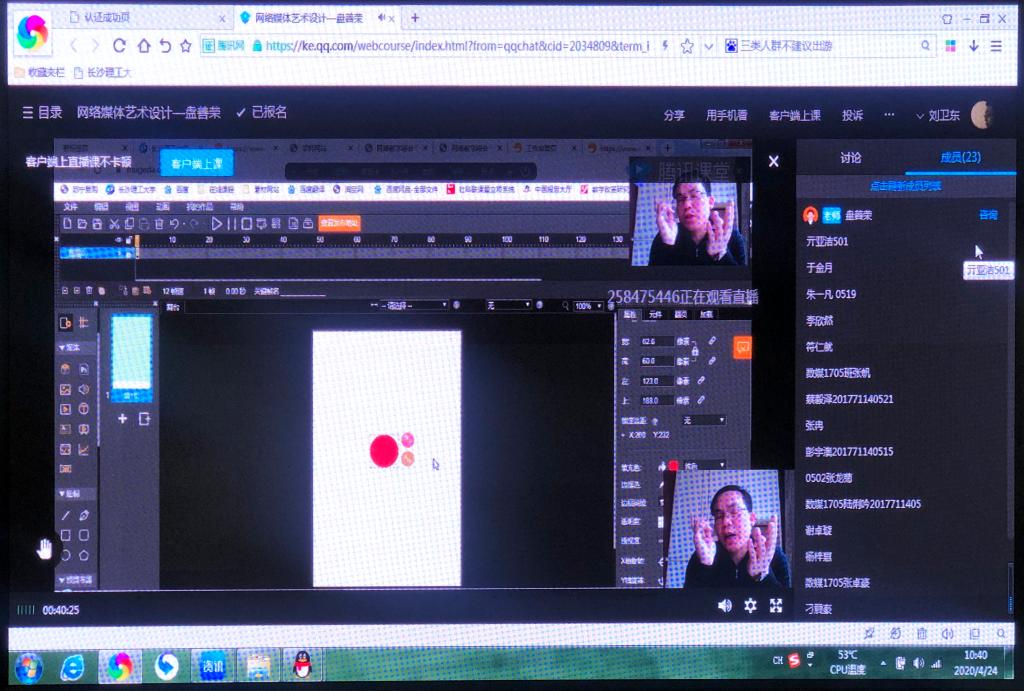Open Internet Explorer from taskbar
The width and height of the screenshot is (1024, 691).
point(73,665)
